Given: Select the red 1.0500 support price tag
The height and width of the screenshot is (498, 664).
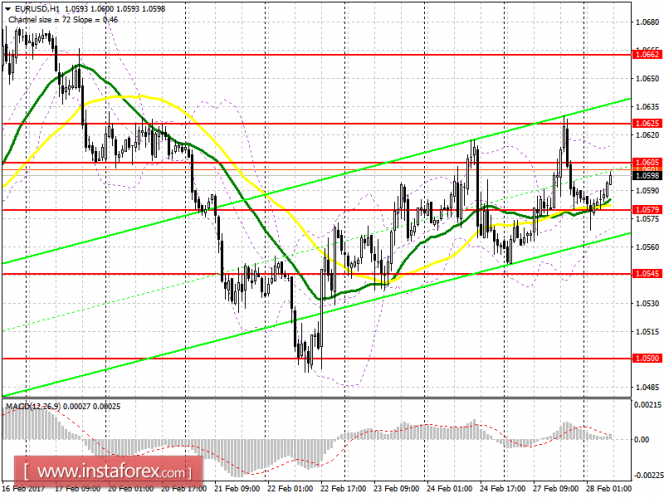Looking at the screenshot, I should [647, 358].
